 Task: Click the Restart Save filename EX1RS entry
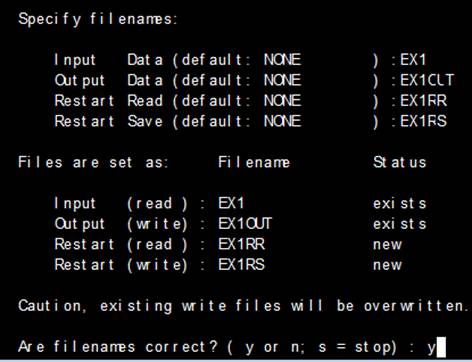[423, 121]
